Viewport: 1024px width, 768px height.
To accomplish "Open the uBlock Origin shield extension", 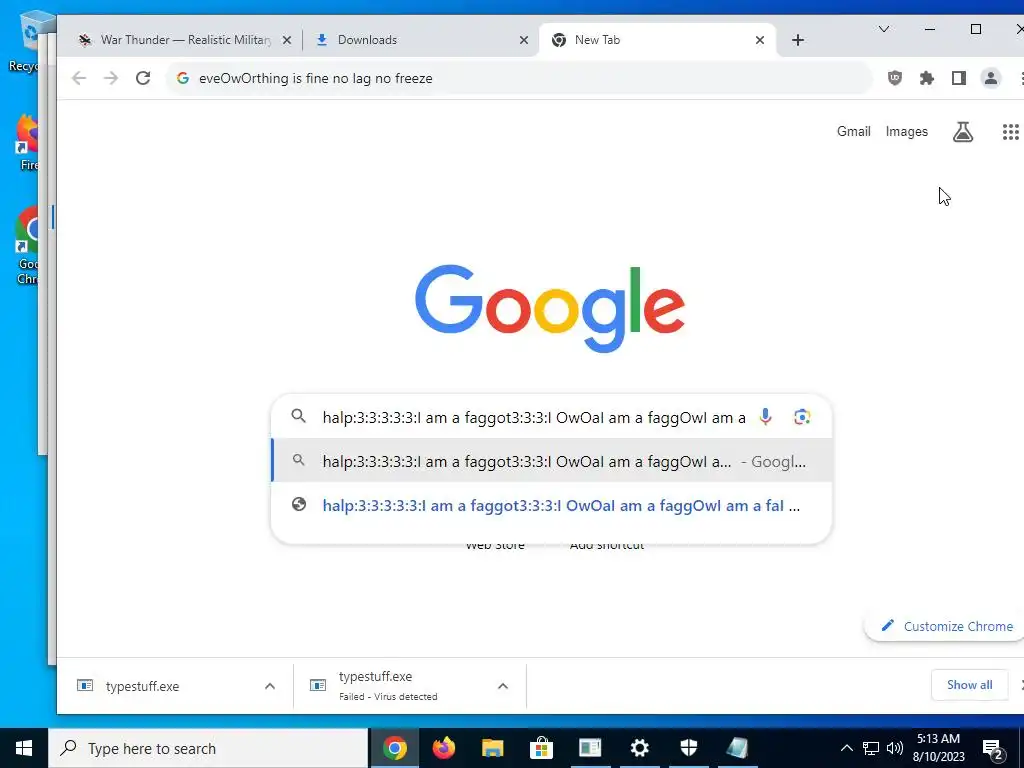I will tap(895, 78).
